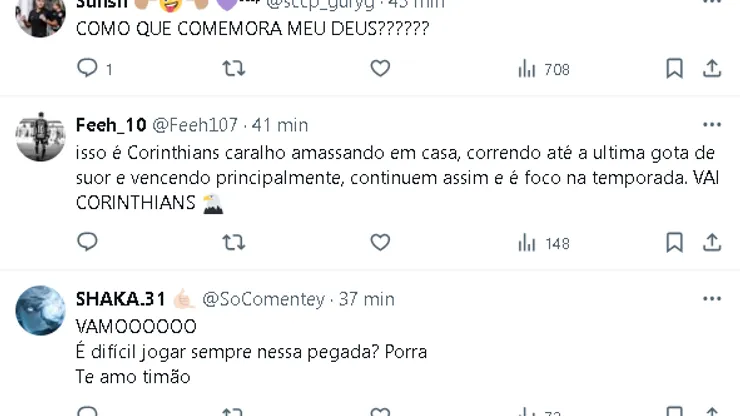Screen dimensions: 740x416
Task: View analytics showing 708 views
Action: tap(543, 69)
